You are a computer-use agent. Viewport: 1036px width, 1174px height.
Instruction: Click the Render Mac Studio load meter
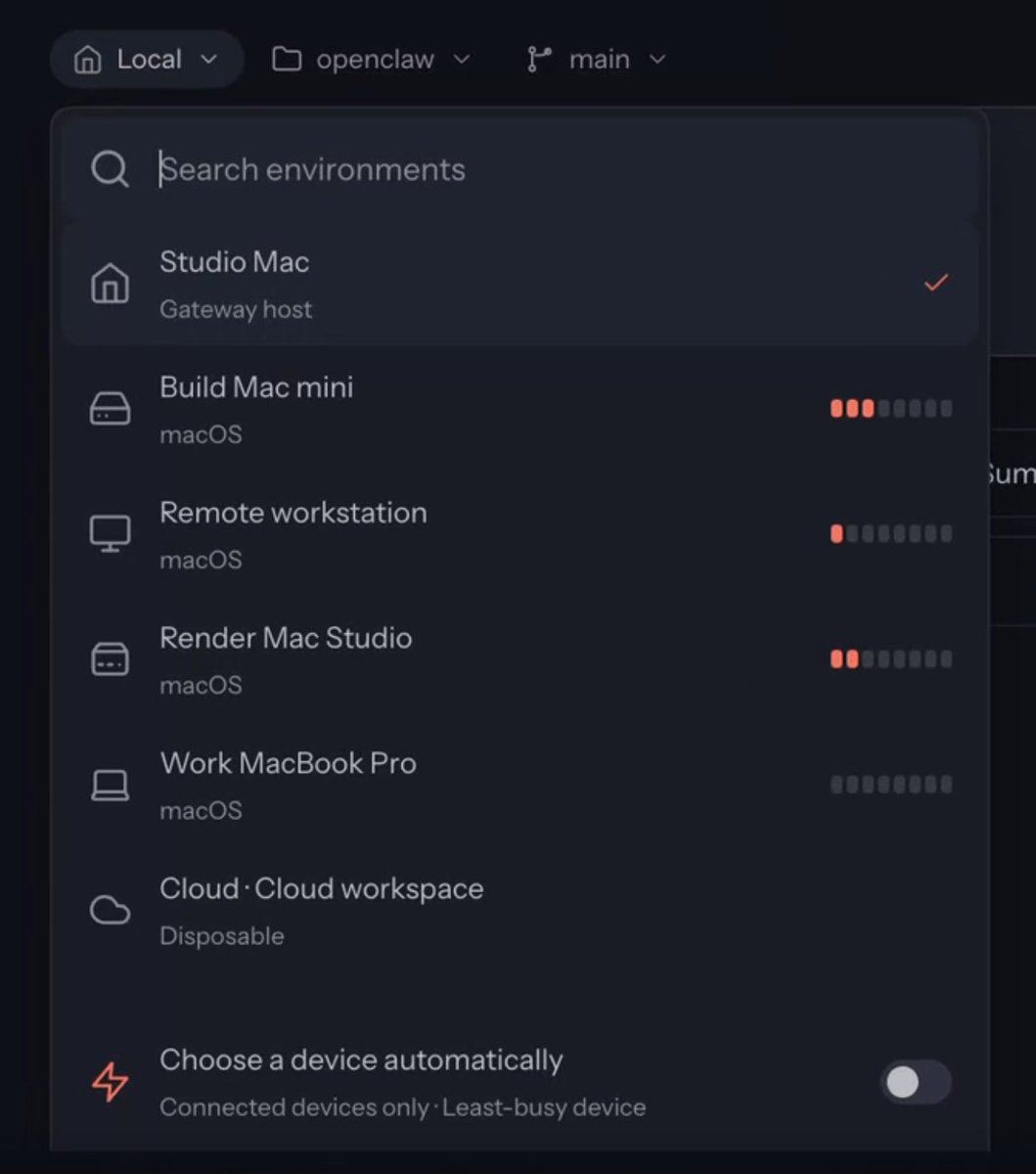pyautogui.click(x=891, y=658)
